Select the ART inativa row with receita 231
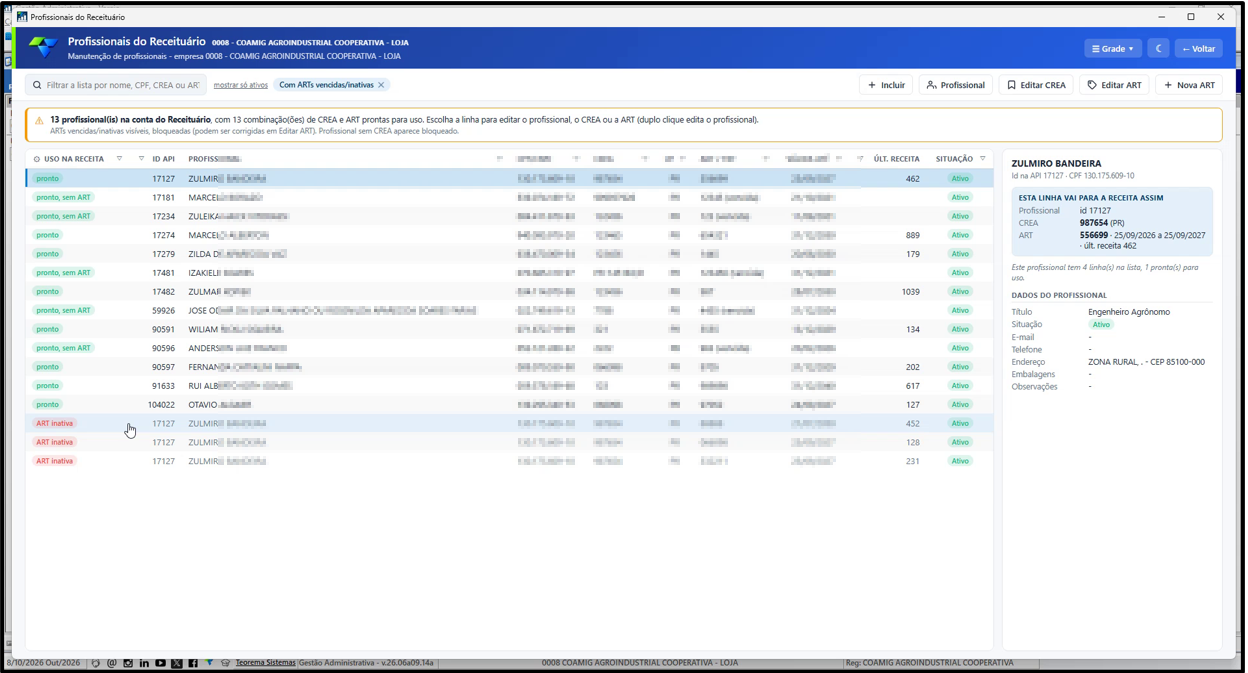This screenshot has height=673, width=1248. (x=509, y=461)
